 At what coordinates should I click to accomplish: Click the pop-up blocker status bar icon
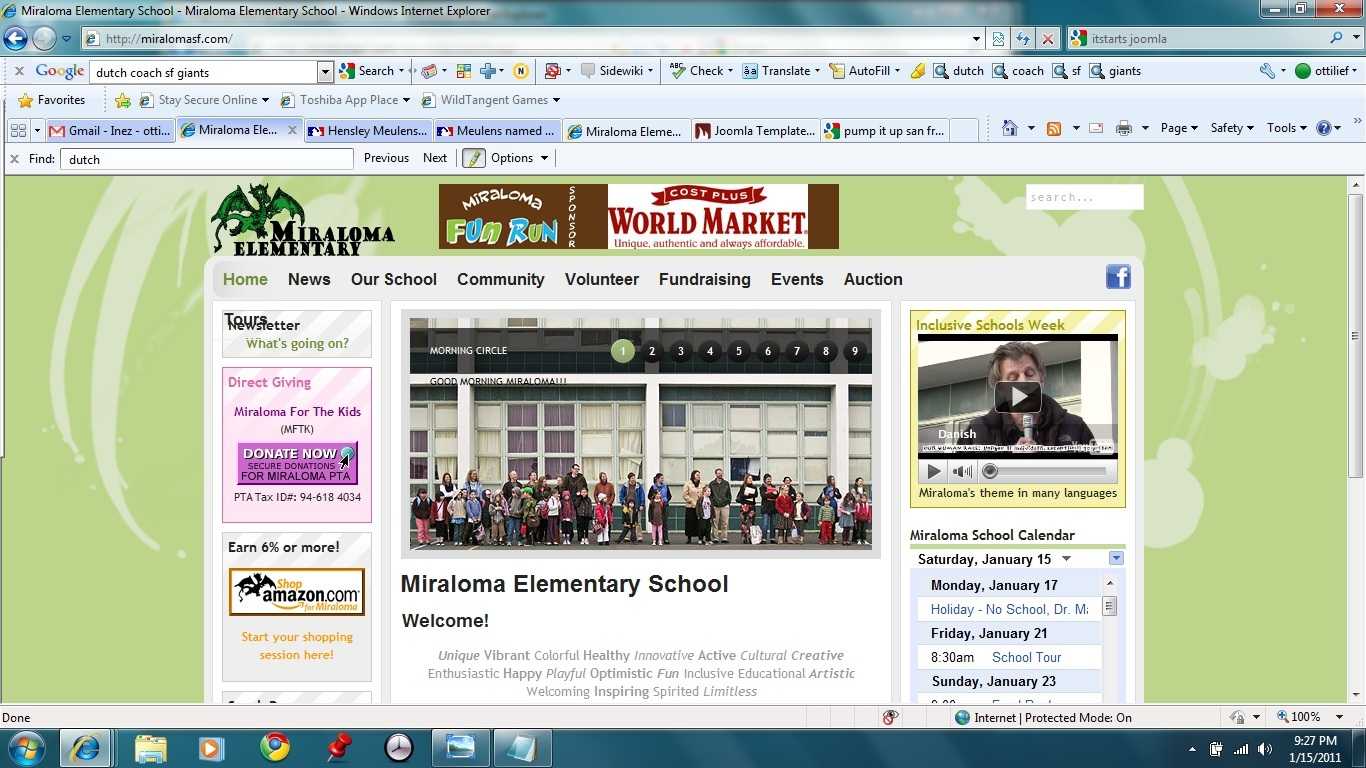(x=890, y=717)
